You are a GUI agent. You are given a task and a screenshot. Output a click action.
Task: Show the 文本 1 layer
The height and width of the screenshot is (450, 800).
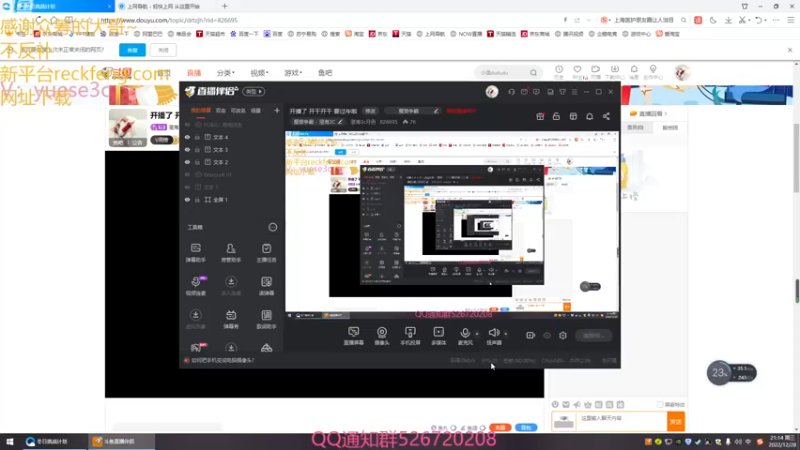click(187, 187)
